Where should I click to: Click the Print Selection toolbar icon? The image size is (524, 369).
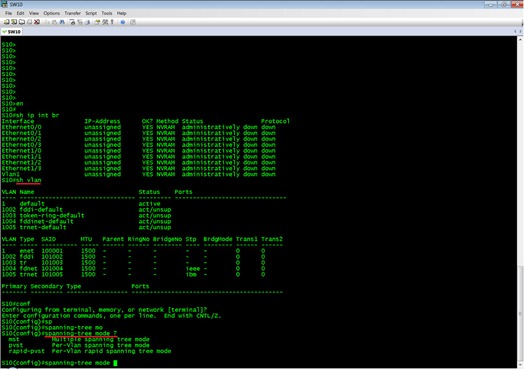[x=80, y=22]
